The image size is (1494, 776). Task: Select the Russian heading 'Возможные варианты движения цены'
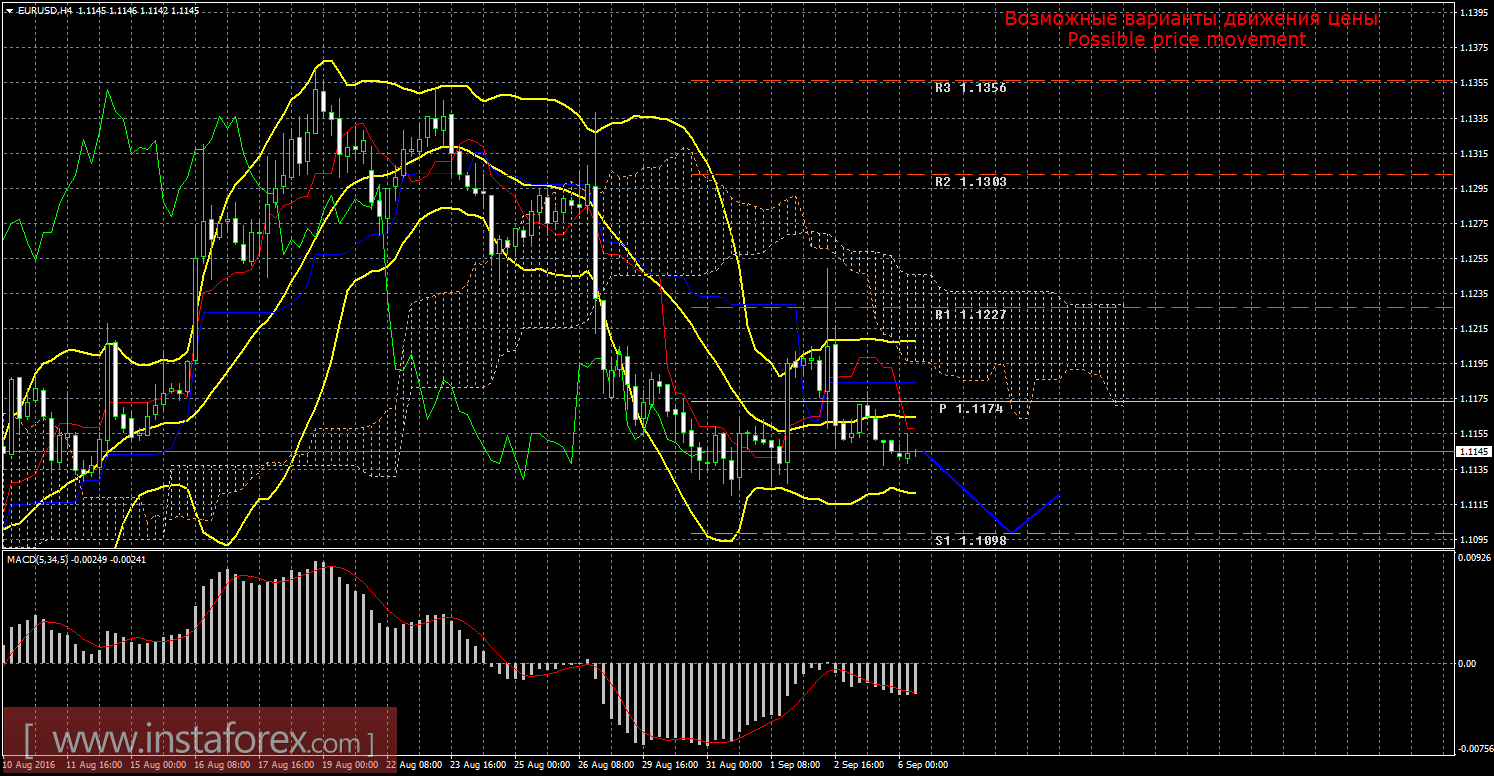click(1191, 19)
